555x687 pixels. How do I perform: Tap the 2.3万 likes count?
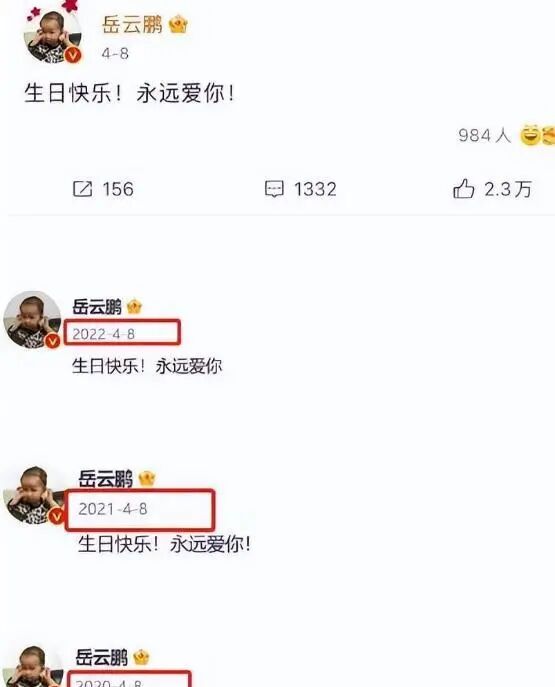tap(508, 189)
